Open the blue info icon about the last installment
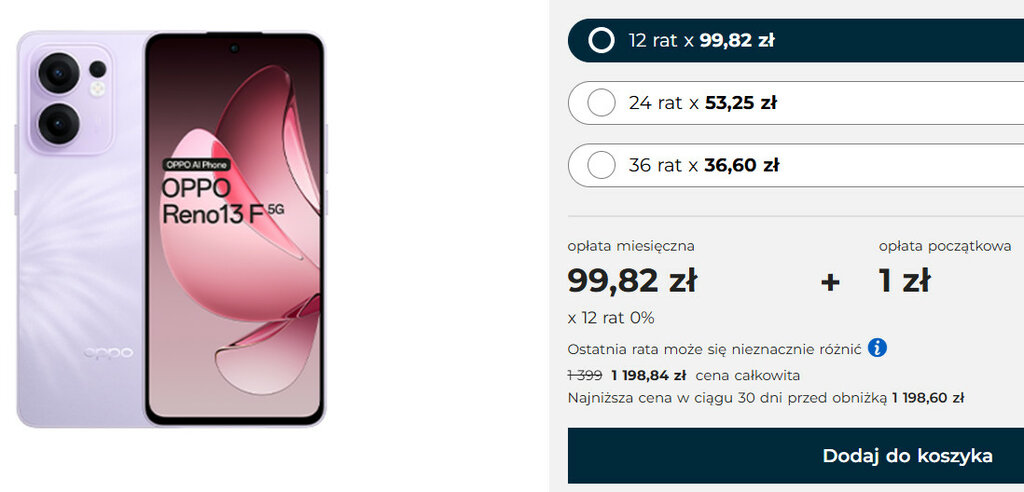 coord(877,348)
